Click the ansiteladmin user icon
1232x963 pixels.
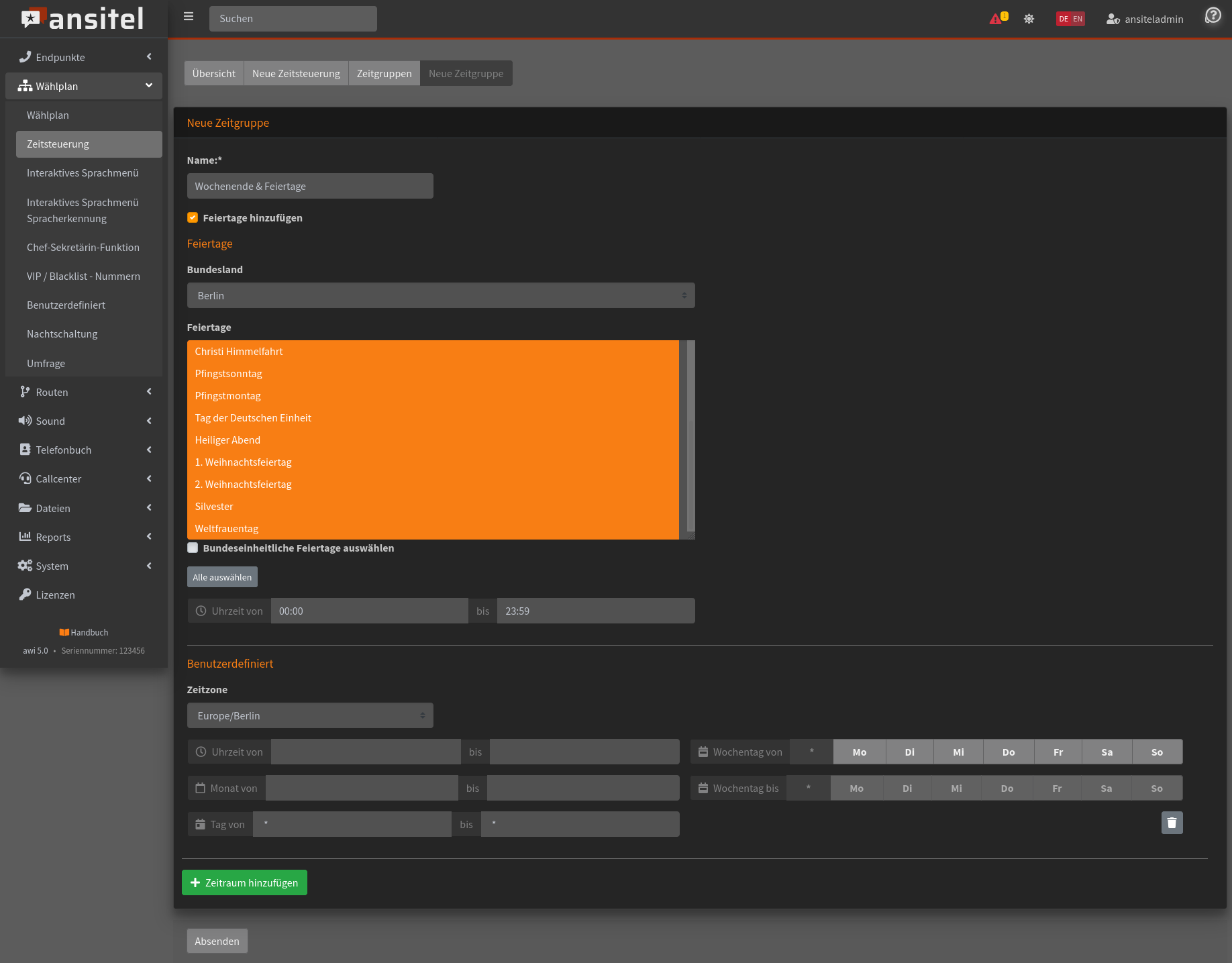click(x=1113, y=19)
